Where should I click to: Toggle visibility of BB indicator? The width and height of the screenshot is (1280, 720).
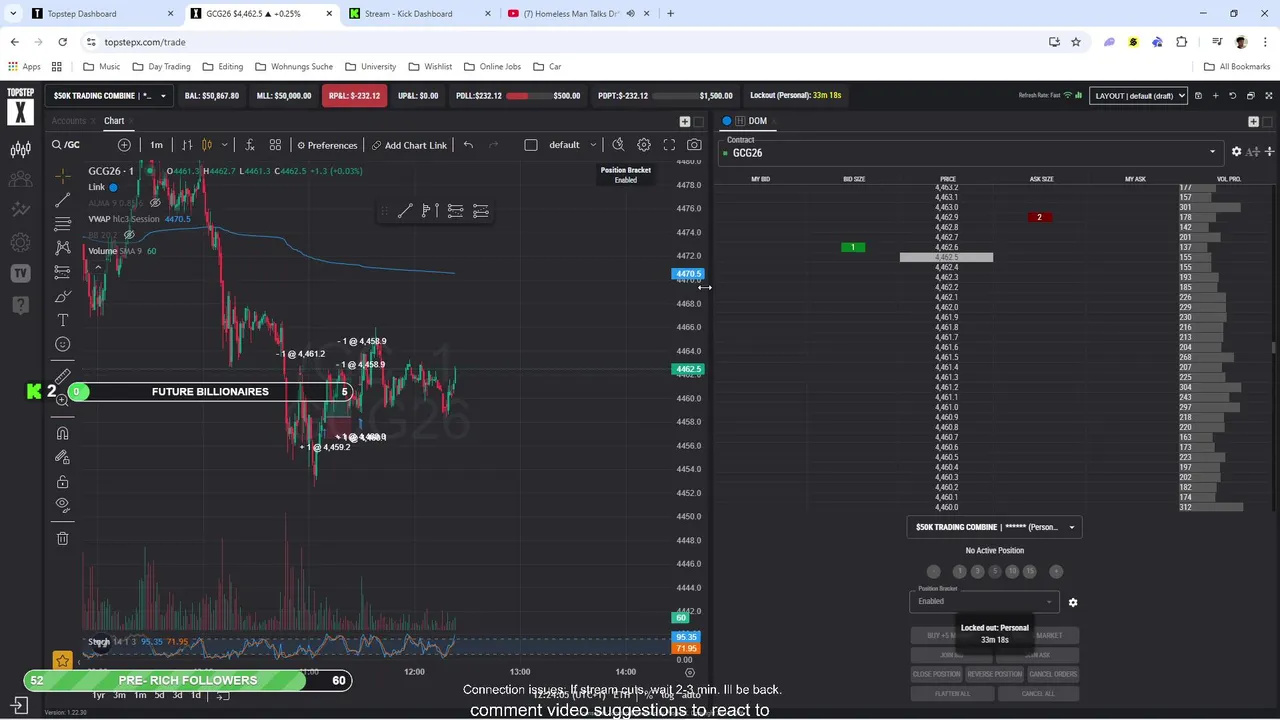tap(129, 235)
